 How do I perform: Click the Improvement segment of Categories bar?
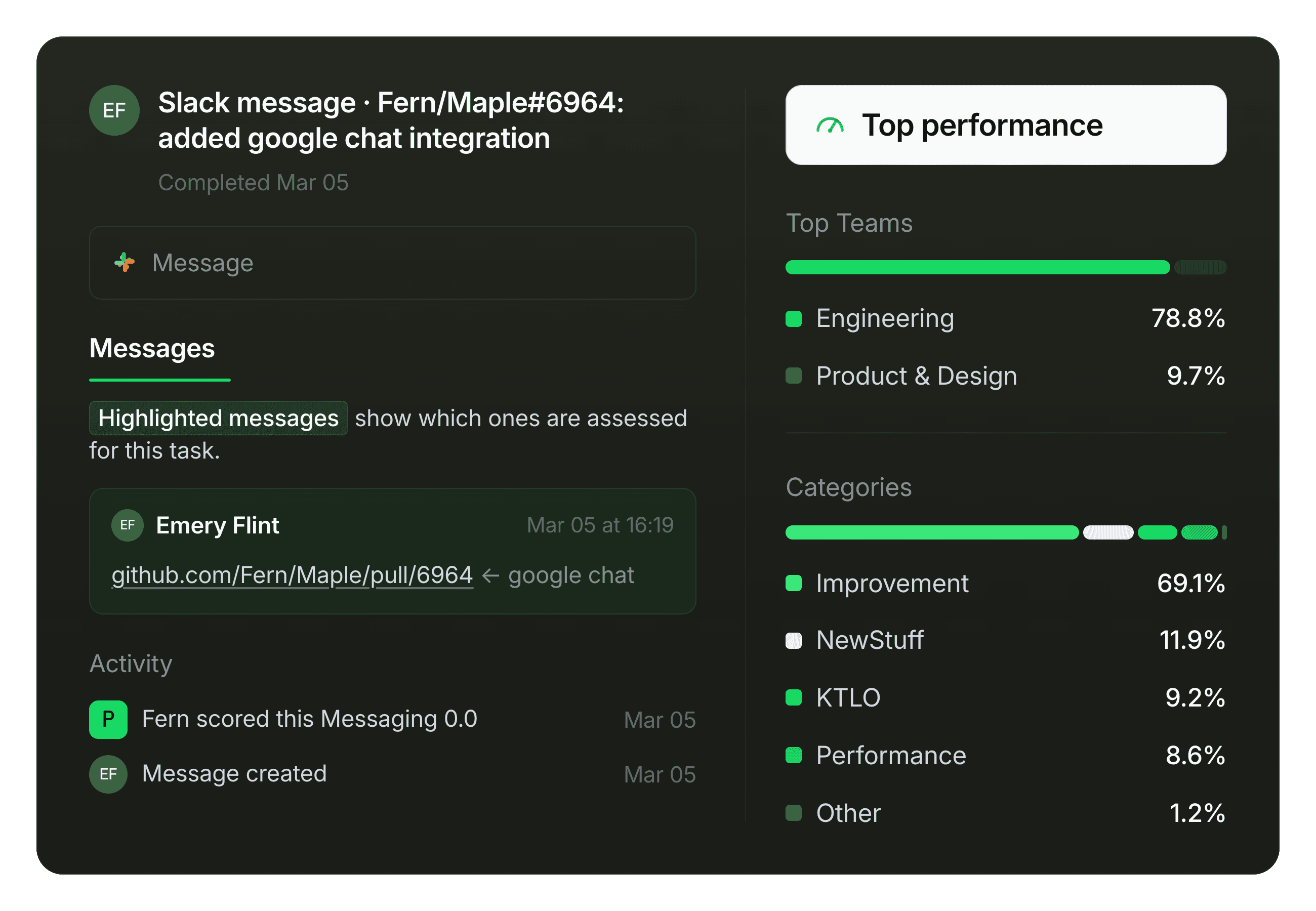coord(932,532)
